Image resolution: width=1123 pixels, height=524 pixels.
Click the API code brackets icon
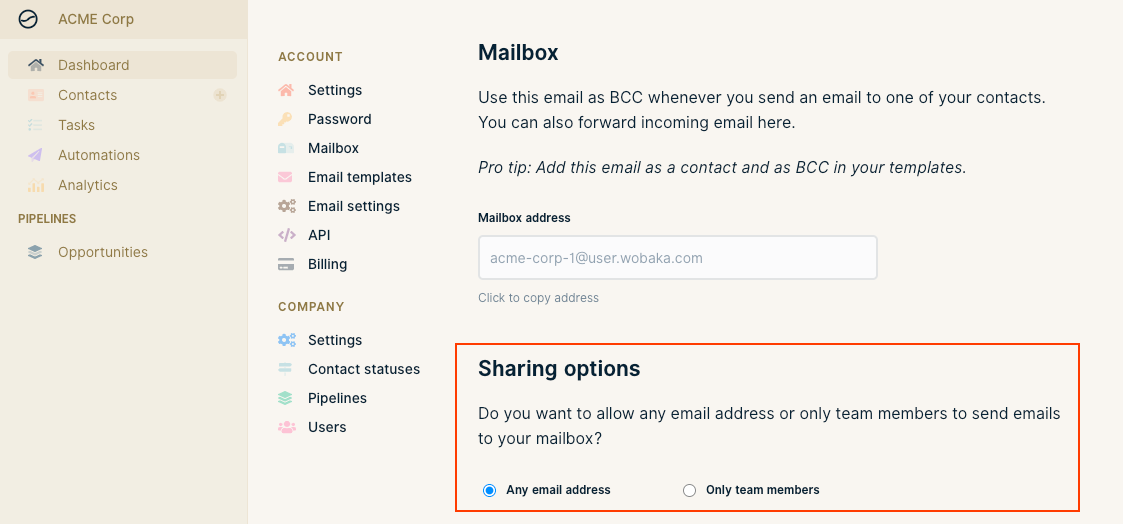[286, 235]
